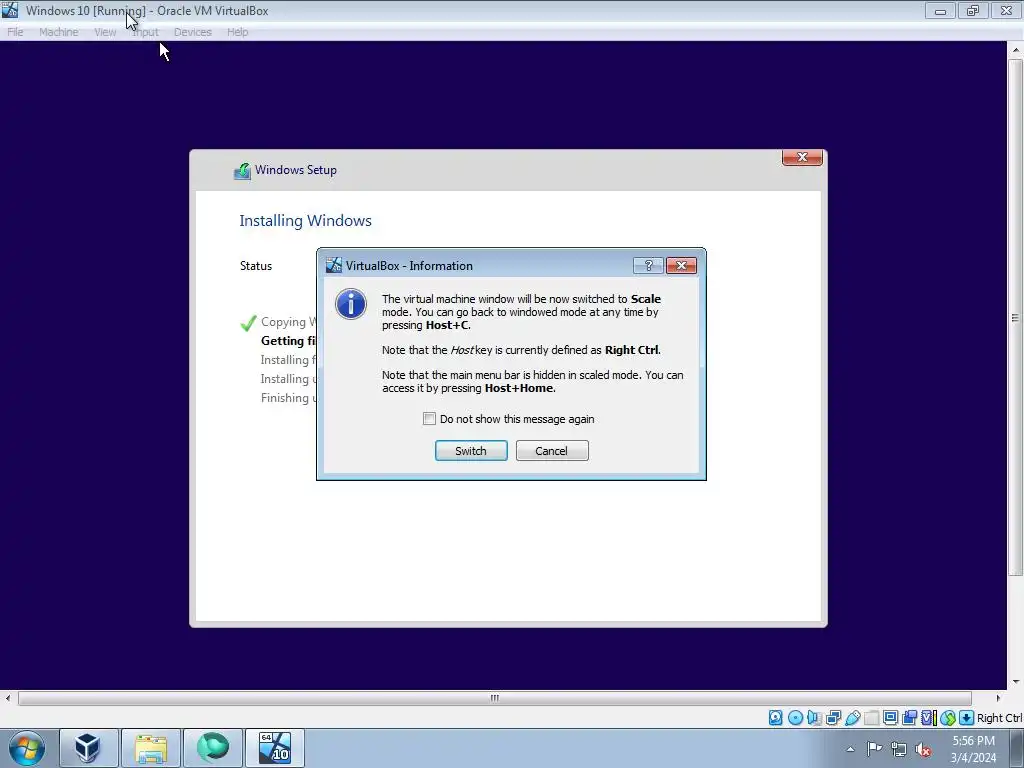This screenshot has width=1024, height=768.
Task: Open the Windows Start menu orb
Action: click(x=27, y=748)
